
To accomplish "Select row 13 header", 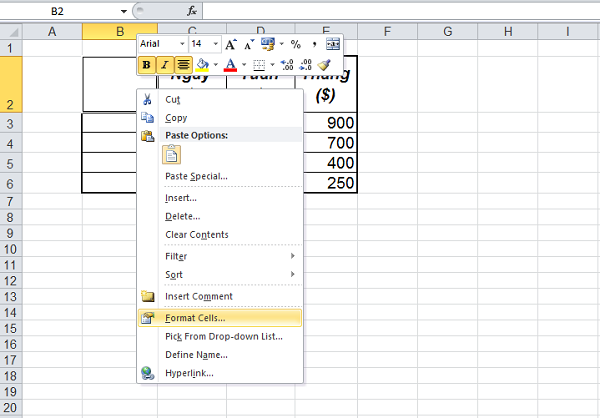I will coord(11,297).
